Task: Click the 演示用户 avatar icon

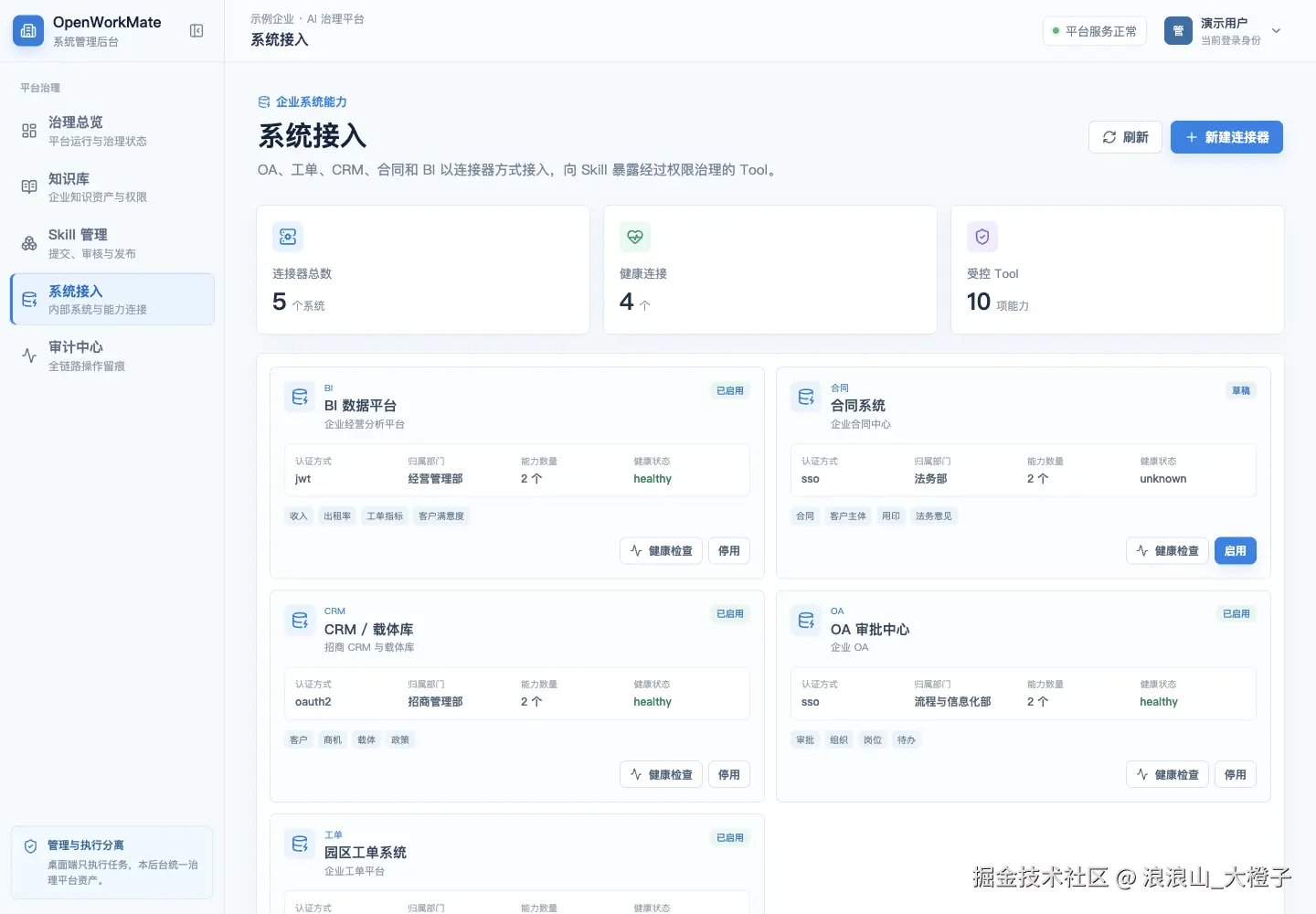Action: click(x=1178, y=31)
